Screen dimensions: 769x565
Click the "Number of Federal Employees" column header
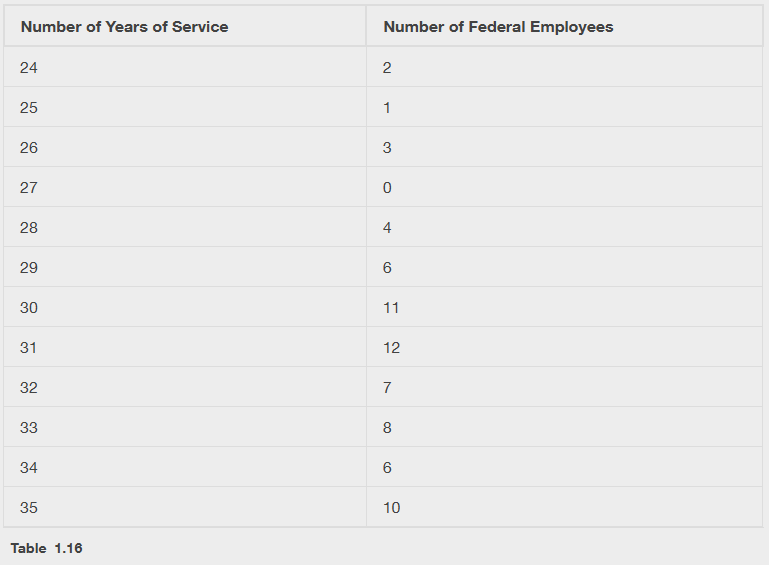[x=498, y=27]
